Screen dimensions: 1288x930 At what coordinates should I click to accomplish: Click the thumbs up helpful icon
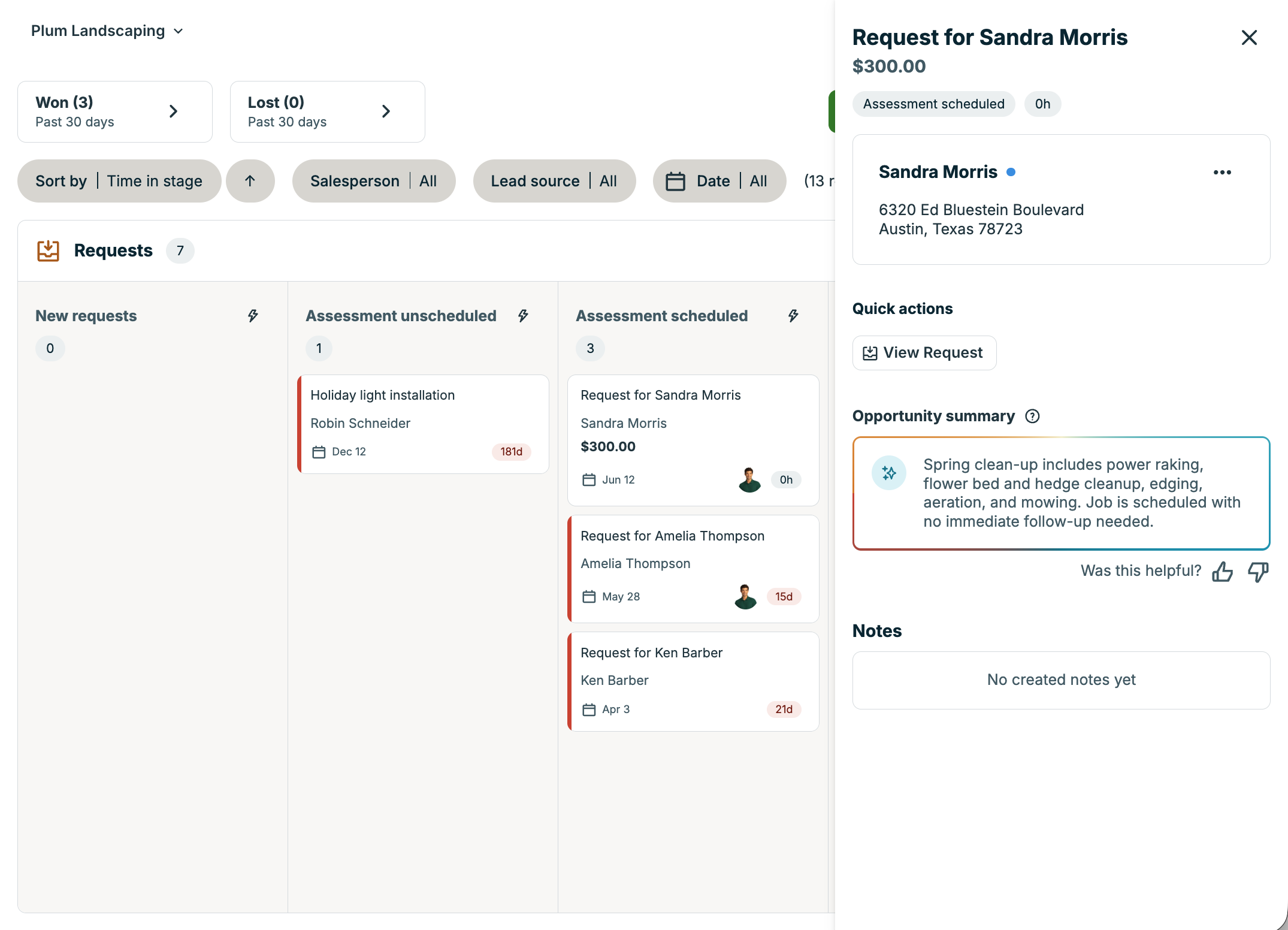(x=1222, y=572)
